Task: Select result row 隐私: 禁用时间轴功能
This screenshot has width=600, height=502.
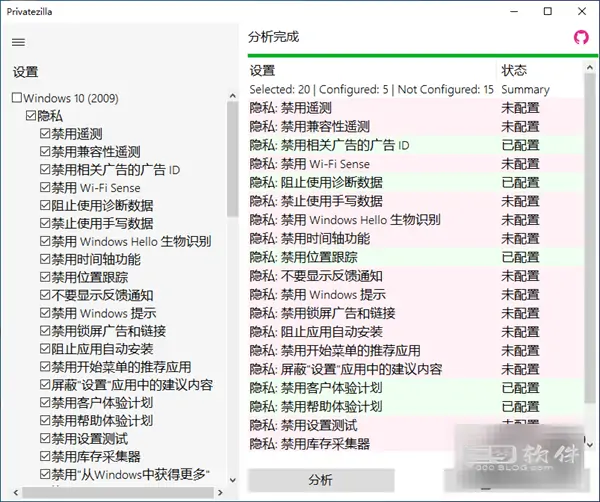Action: click(416, 239)
